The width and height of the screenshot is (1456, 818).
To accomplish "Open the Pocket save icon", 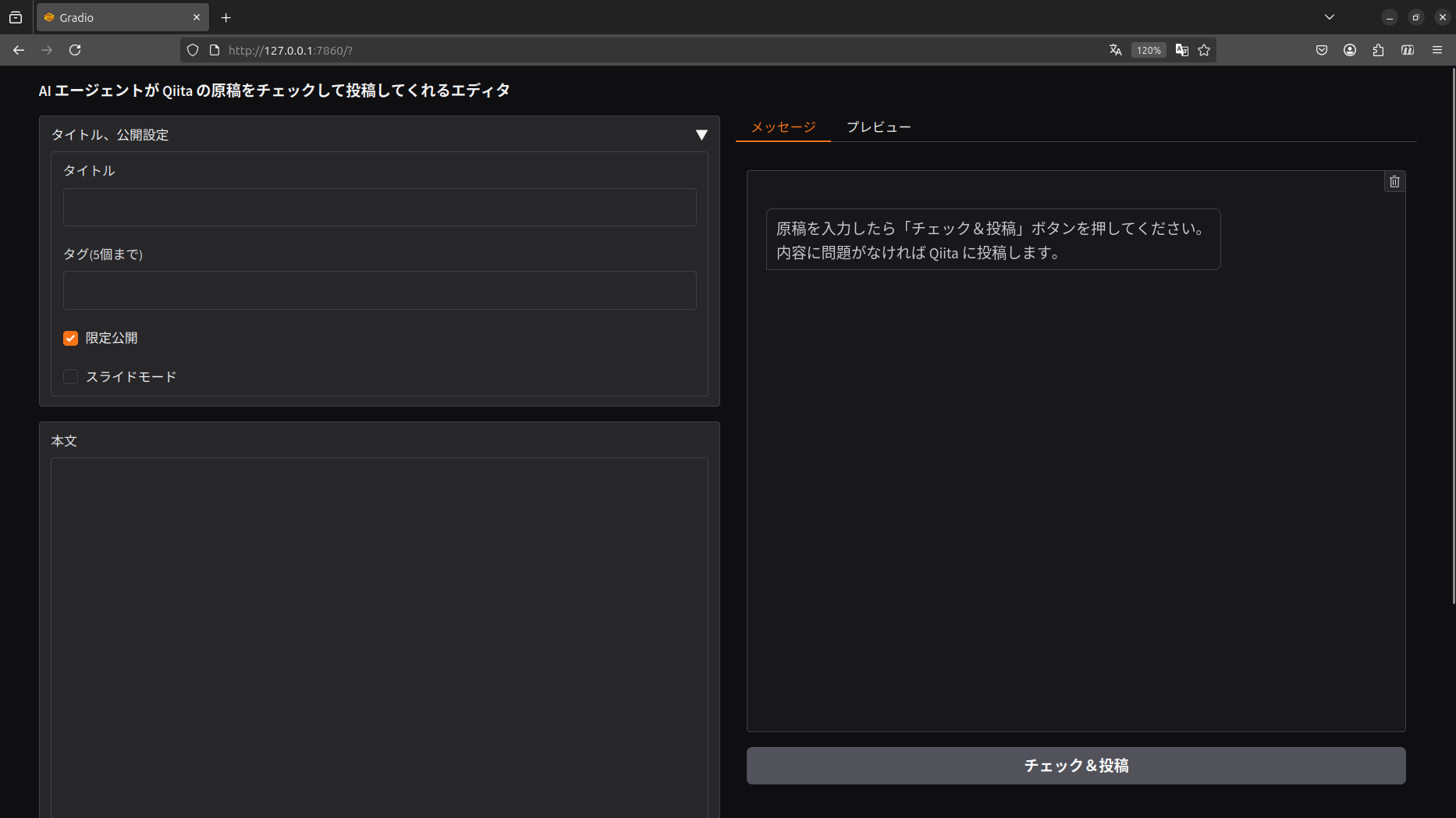I will (1322, 50).
